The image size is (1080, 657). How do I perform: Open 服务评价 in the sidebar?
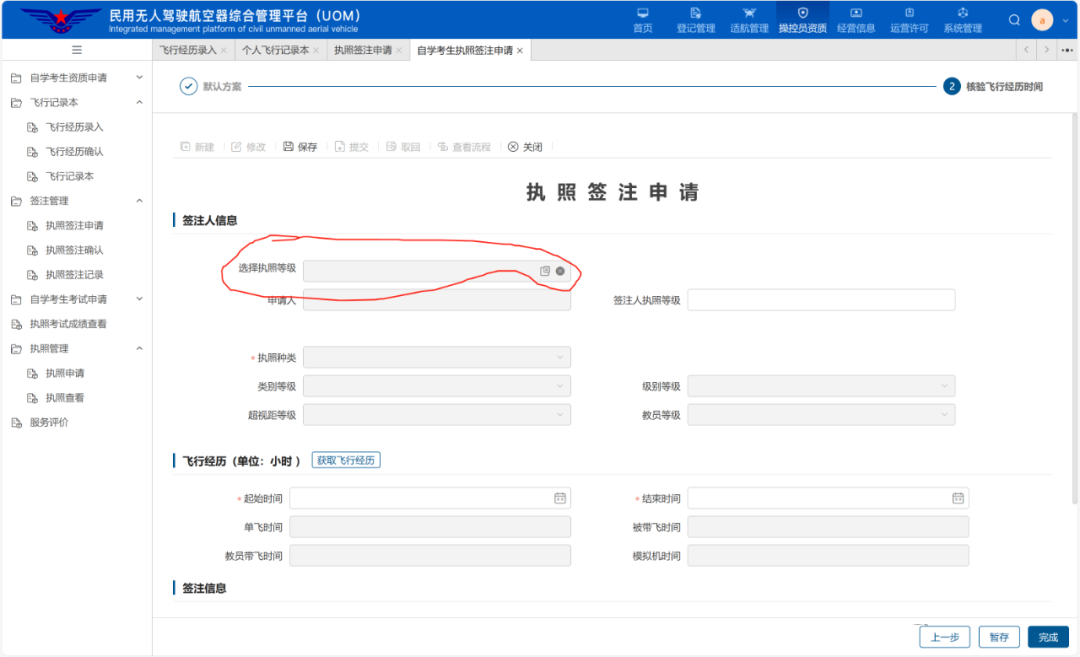(49, 422)
